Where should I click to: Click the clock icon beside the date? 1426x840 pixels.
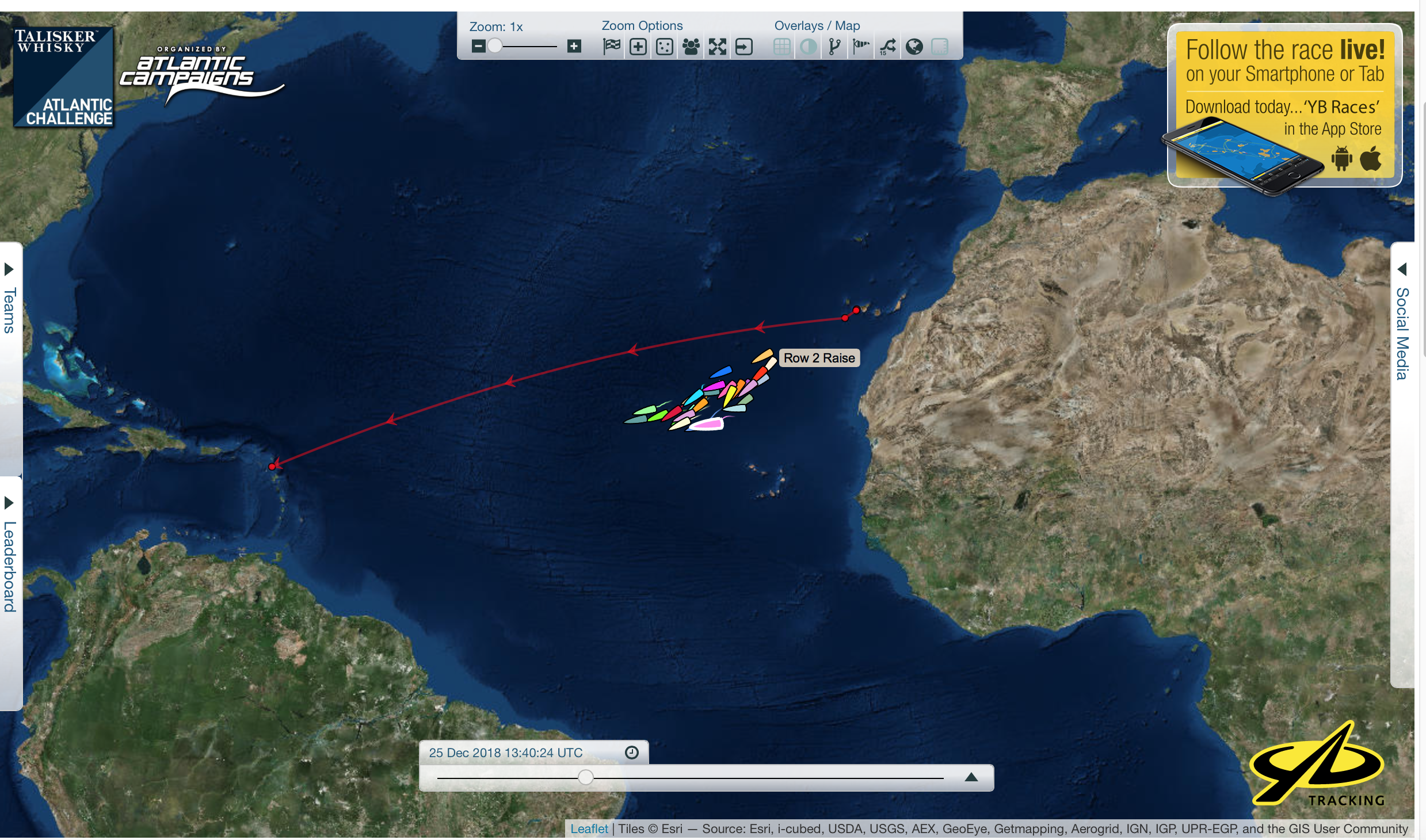(631, 753)
